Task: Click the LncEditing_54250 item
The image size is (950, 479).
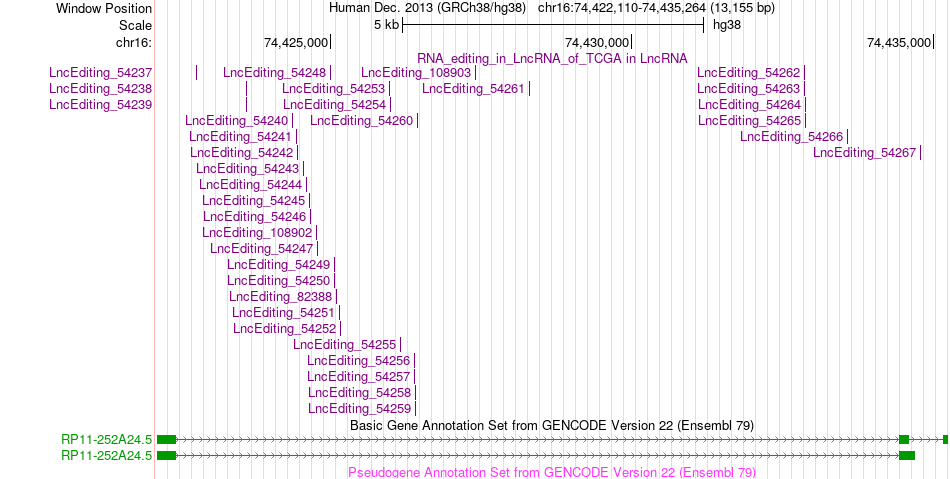Action: [x=279, y=280]
